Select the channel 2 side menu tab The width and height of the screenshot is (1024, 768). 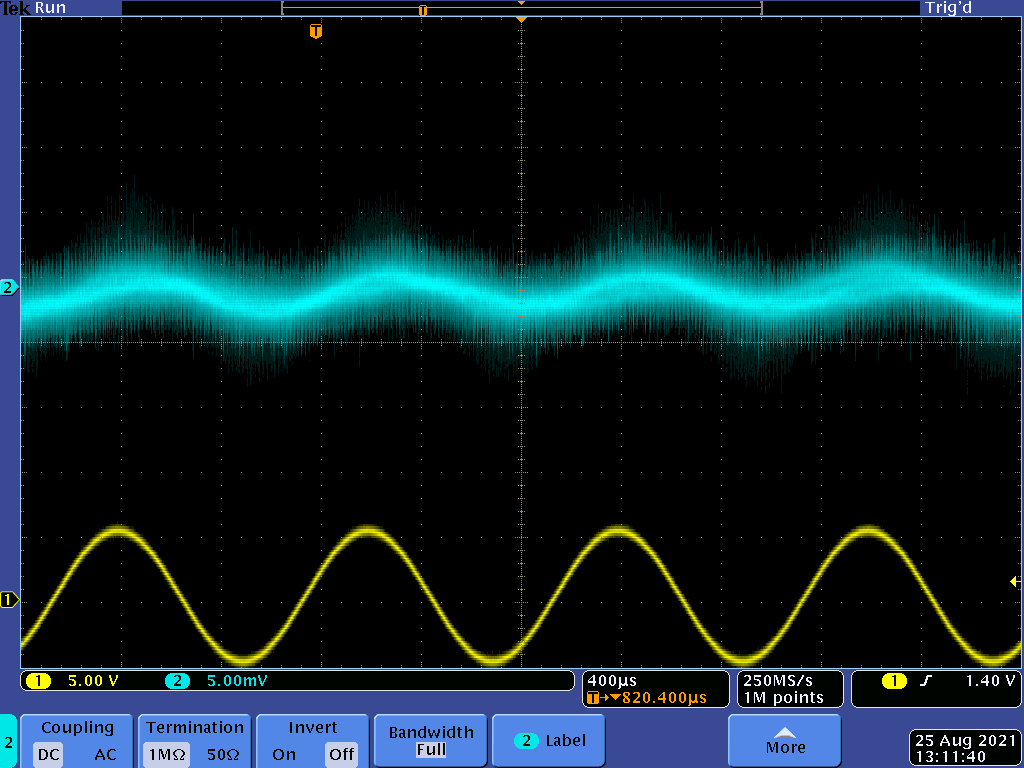click(9, 742)
